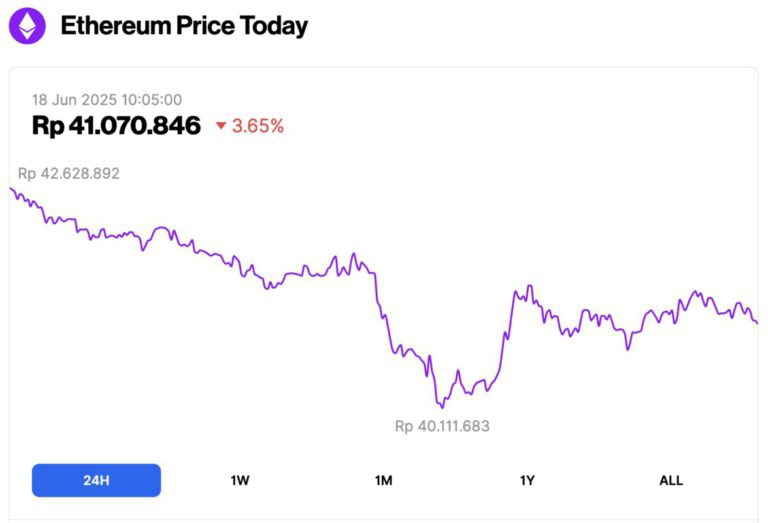Show the 1Y price history
The height and width of the screenshot is (523, 768).
point(527,480)
